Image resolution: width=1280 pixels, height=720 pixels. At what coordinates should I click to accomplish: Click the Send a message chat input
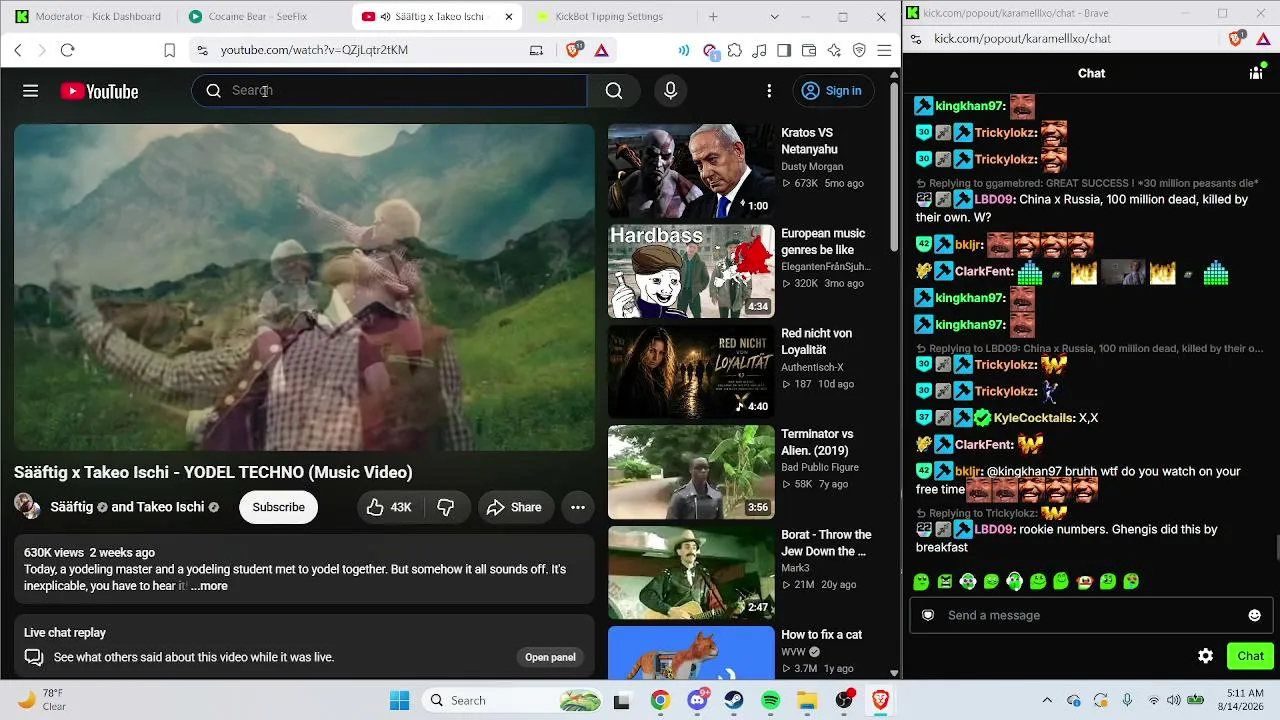coord(1090,615)
